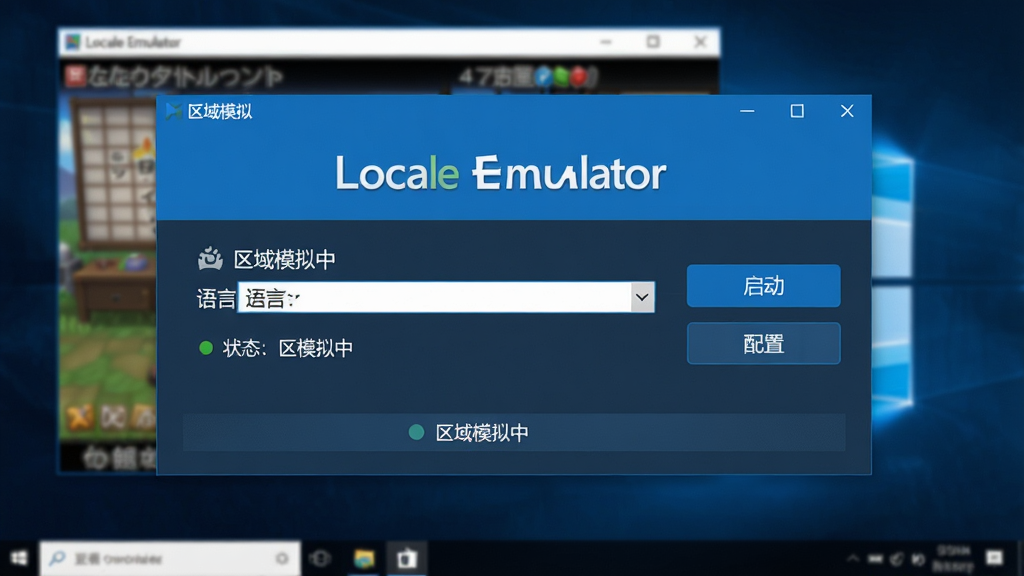Click the red icon in the game title
The image size is (1024, 576).
[x=75, y=76]
